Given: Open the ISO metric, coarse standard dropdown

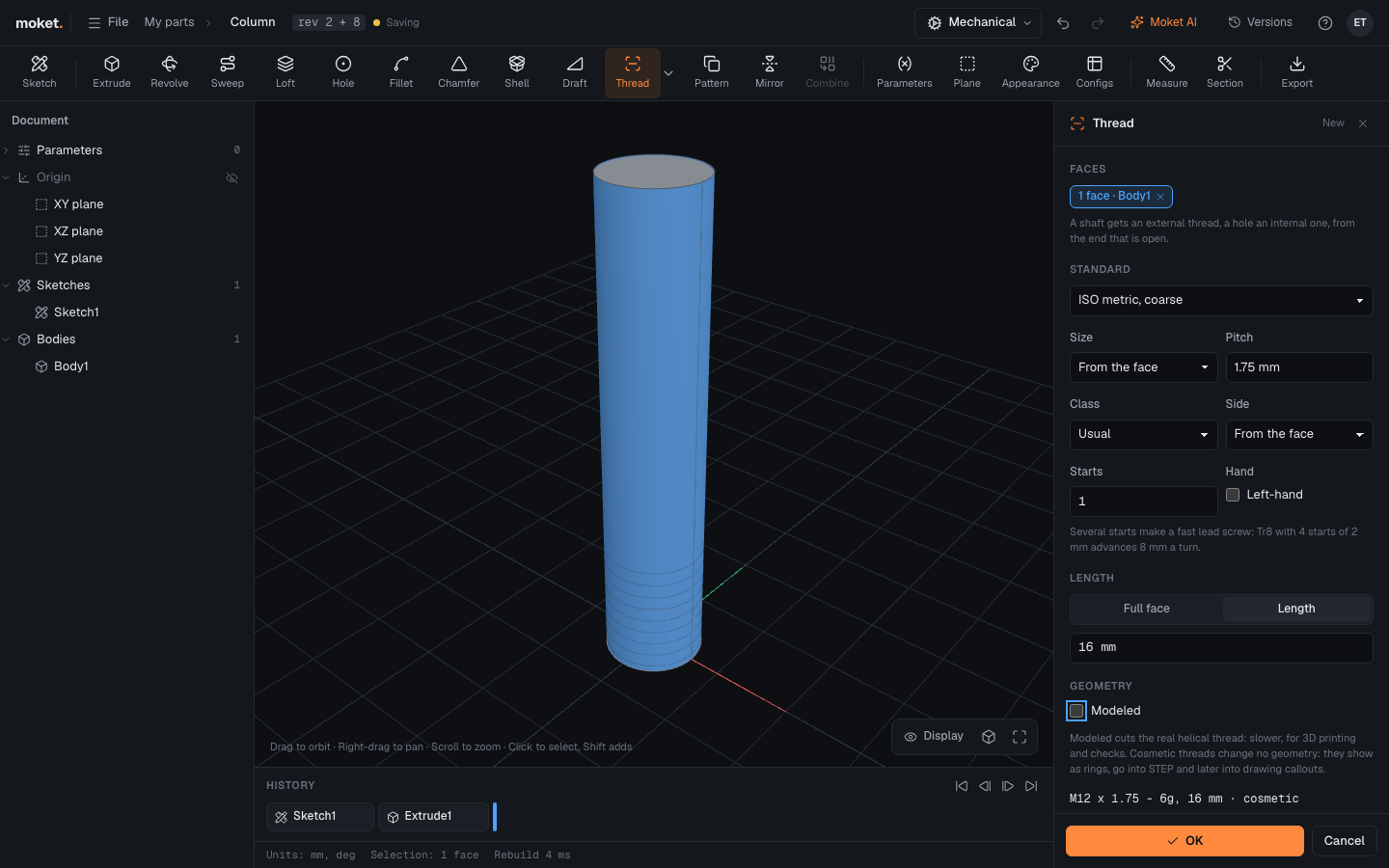Looking at the screenshot, I should [x=1221, y=300].
